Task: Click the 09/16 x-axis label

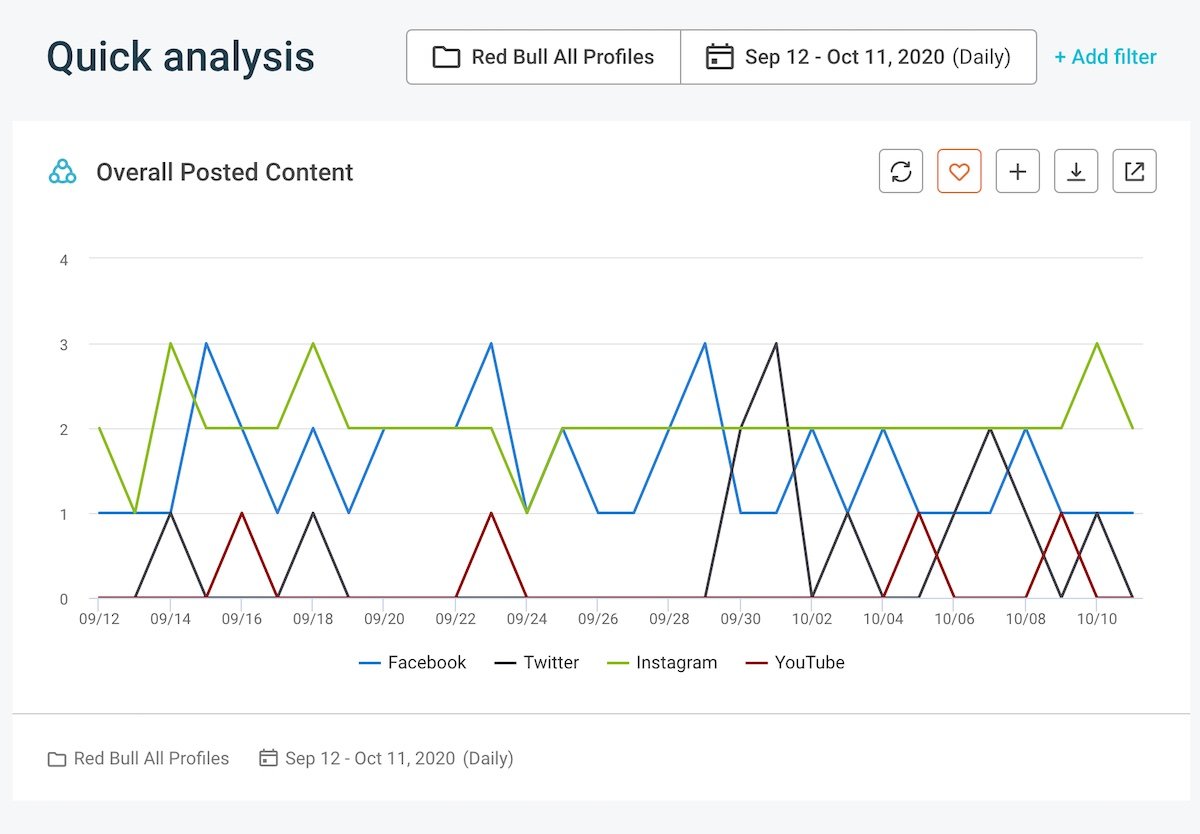Action: click(241, 620)
